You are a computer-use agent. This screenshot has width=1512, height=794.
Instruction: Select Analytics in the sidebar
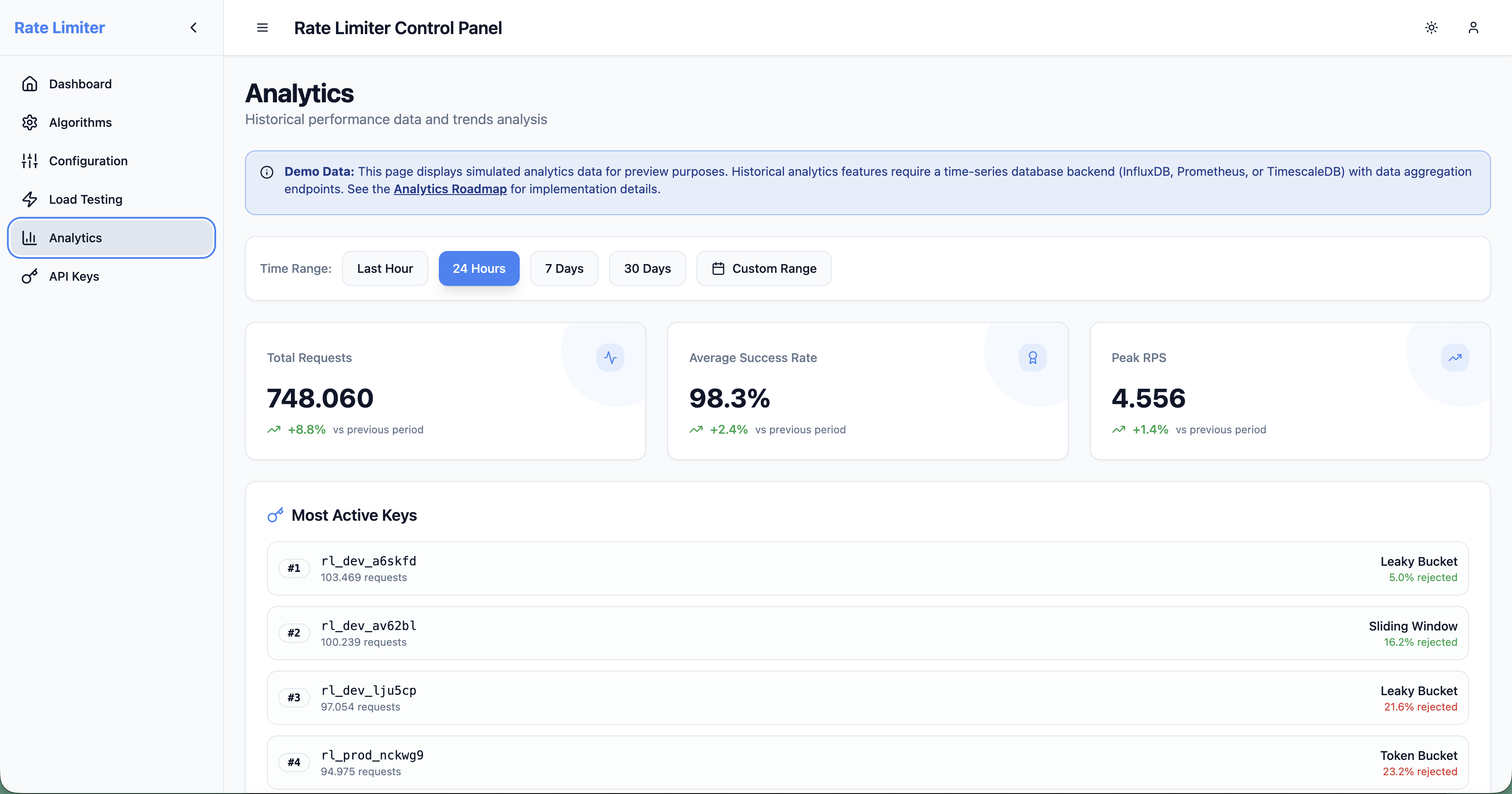point(112,237)
